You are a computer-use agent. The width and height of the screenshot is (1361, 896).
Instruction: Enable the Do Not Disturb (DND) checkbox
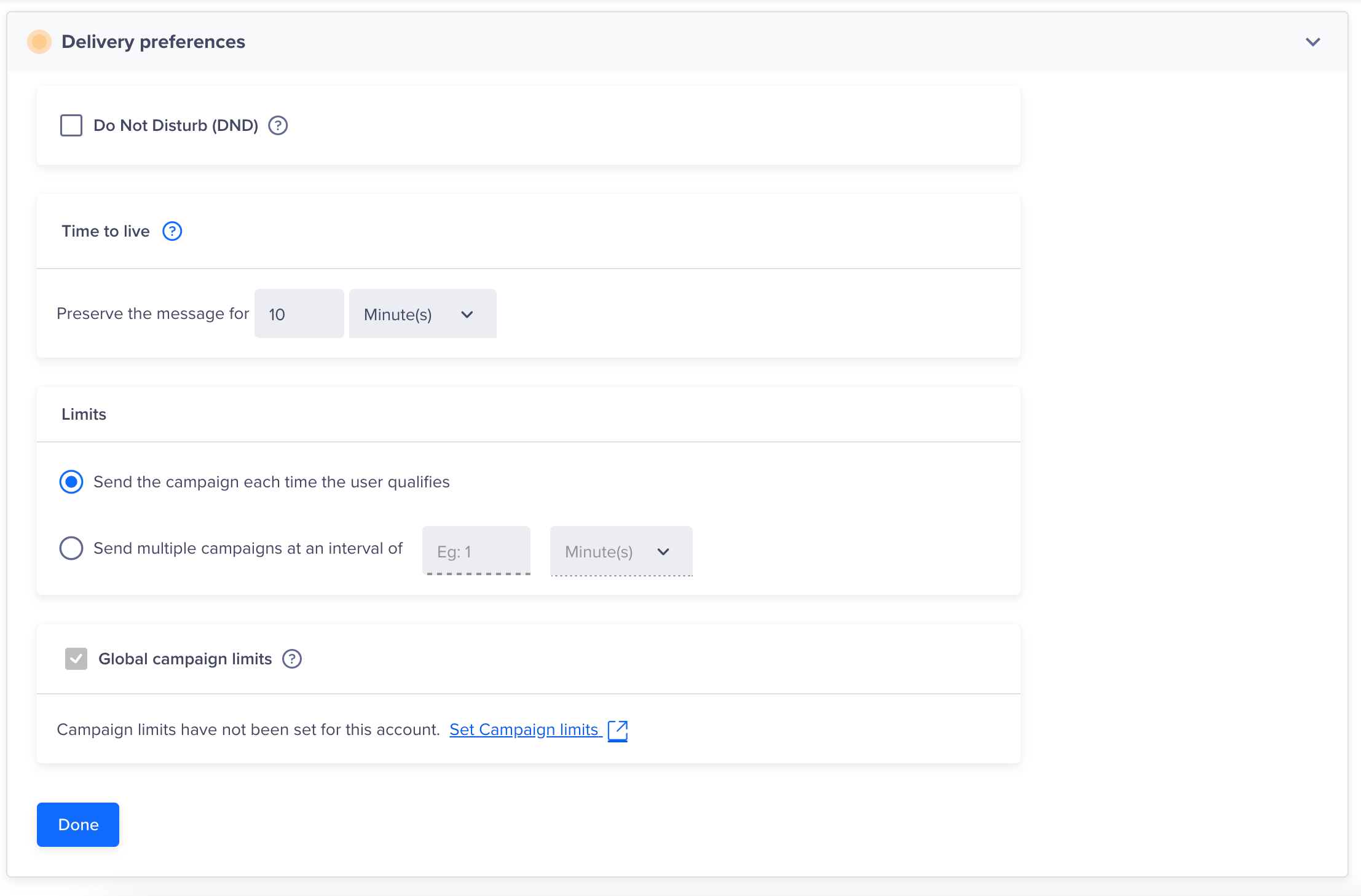click(71, 125)
